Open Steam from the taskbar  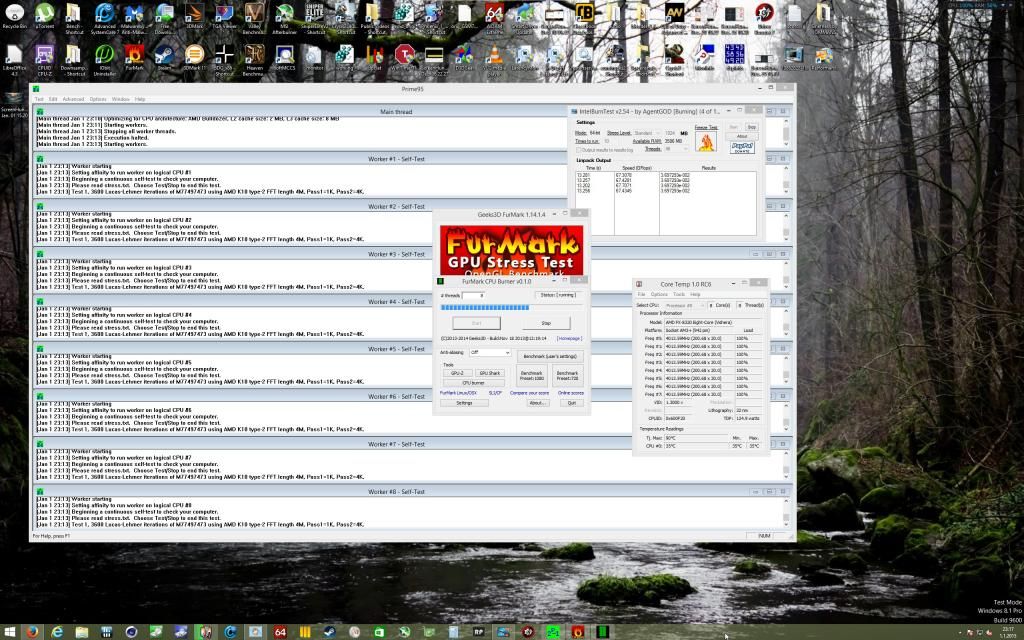[330, 632]
